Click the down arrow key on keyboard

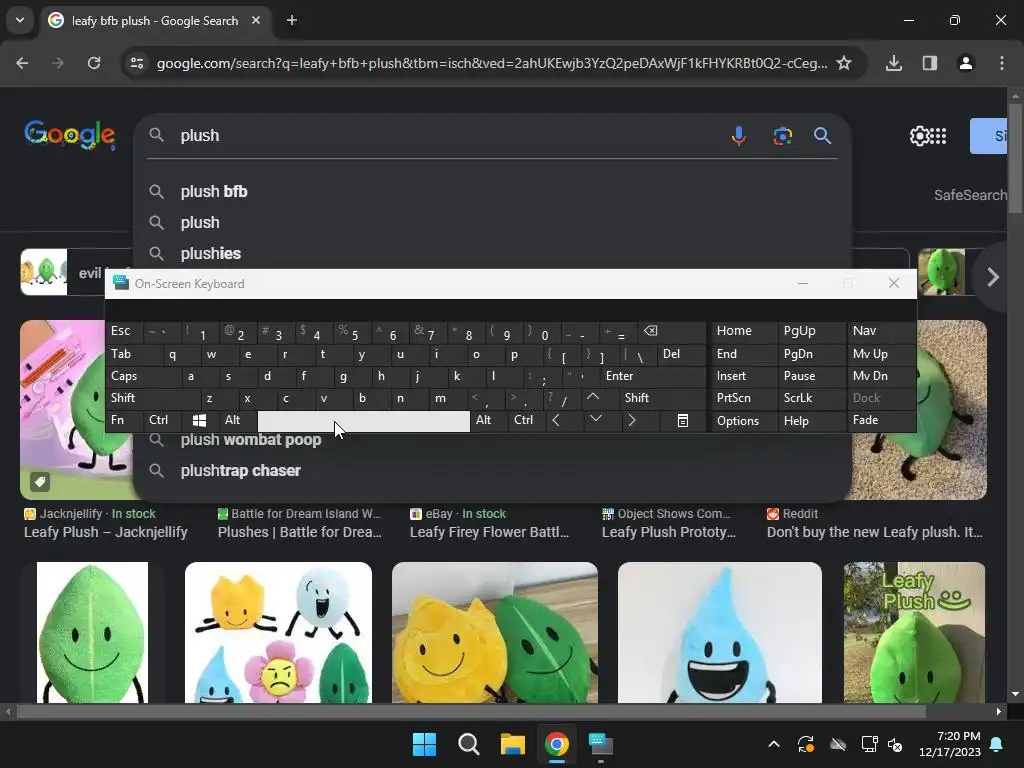coord(596,419)
